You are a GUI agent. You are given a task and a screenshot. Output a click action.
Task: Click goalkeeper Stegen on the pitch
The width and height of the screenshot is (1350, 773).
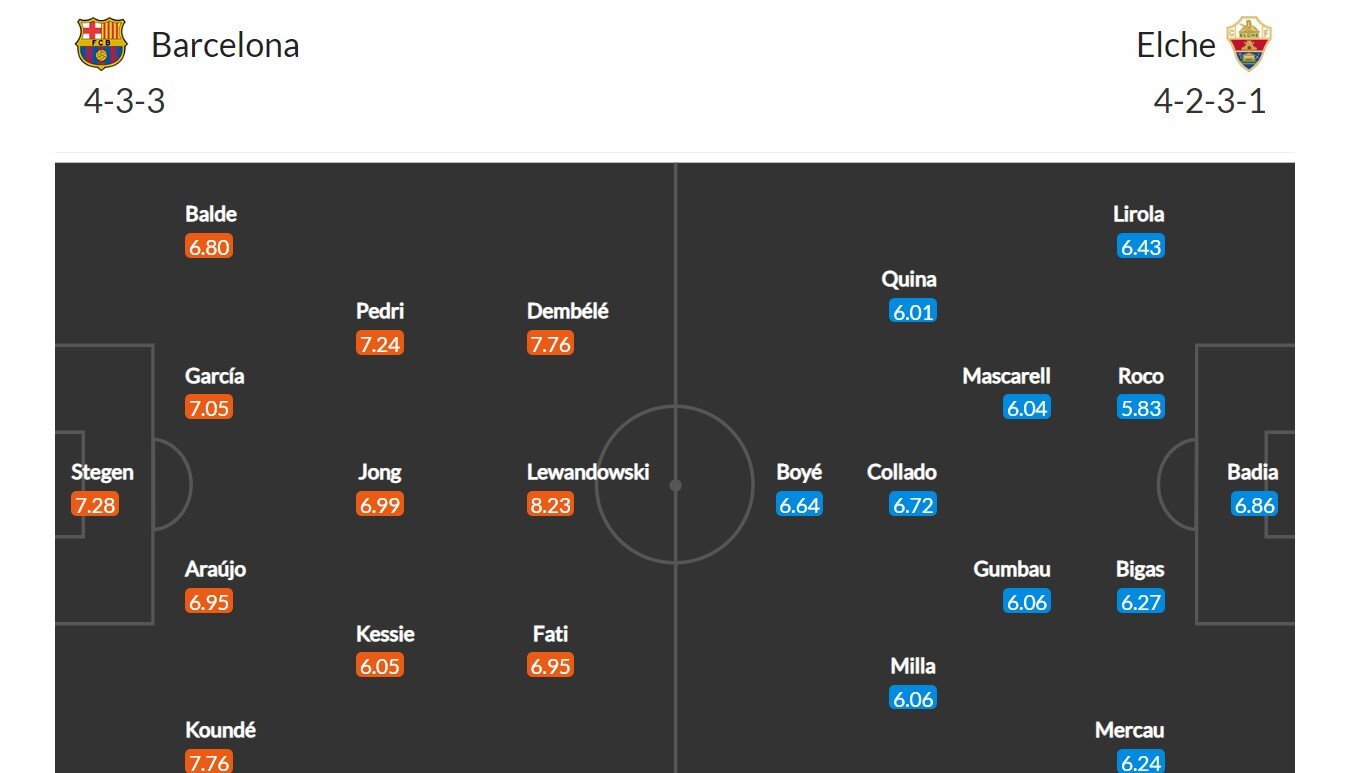(102, 472)
